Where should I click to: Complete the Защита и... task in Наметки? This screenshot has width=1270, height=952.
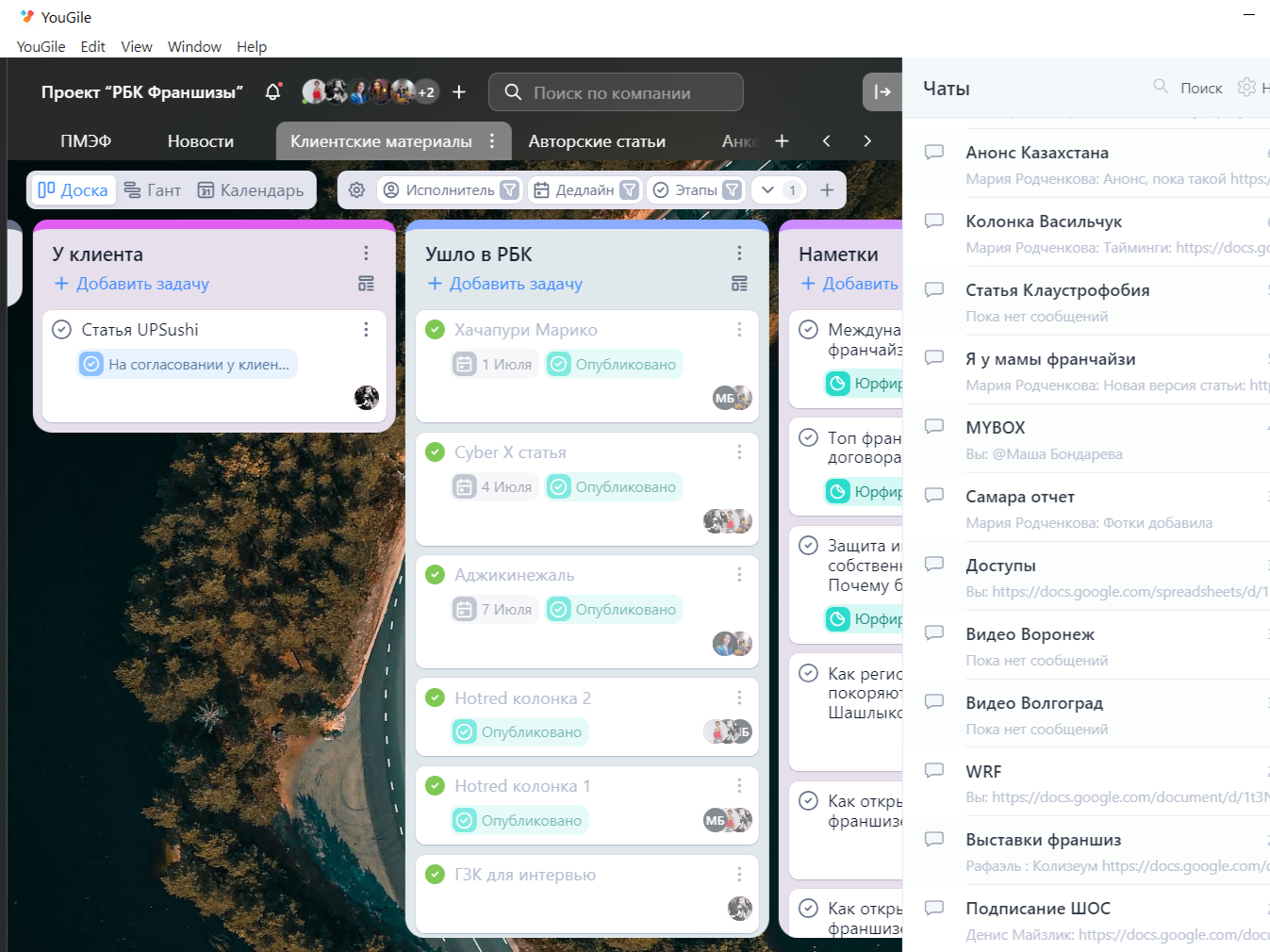pyautogui.click(x=808, y=545)
